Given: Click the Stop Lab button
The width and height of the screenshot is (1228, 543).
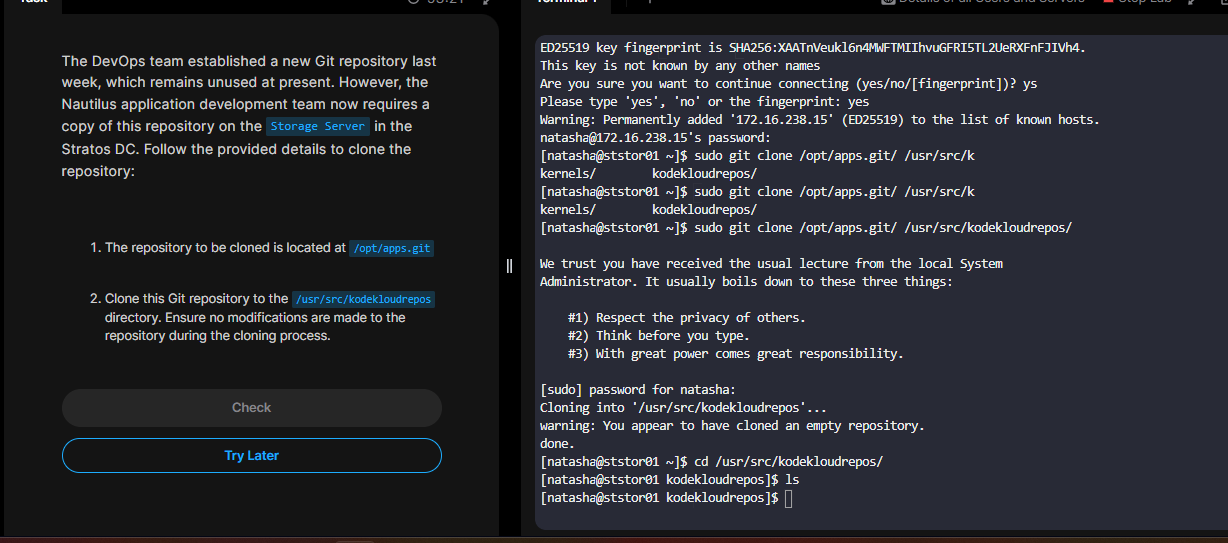Looking at the screenshot, I should coord(1144,3).
